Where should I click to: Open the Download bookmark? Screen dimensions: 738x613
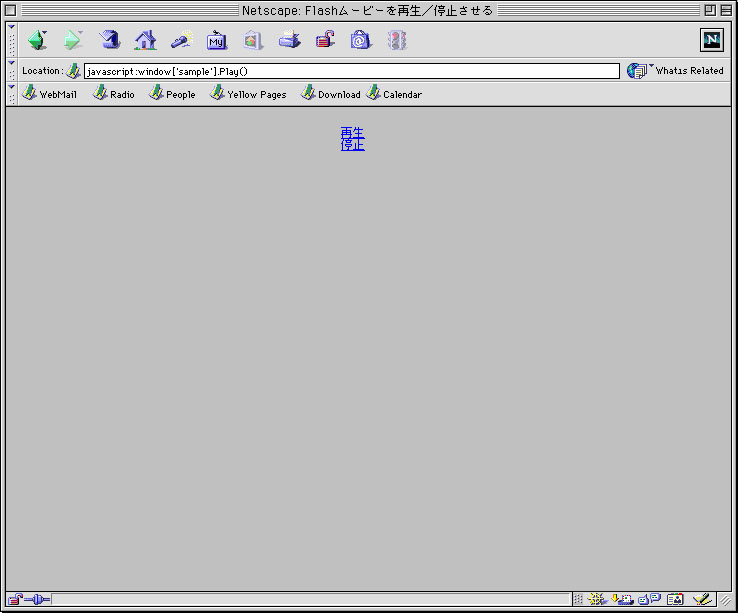(331, 93)
